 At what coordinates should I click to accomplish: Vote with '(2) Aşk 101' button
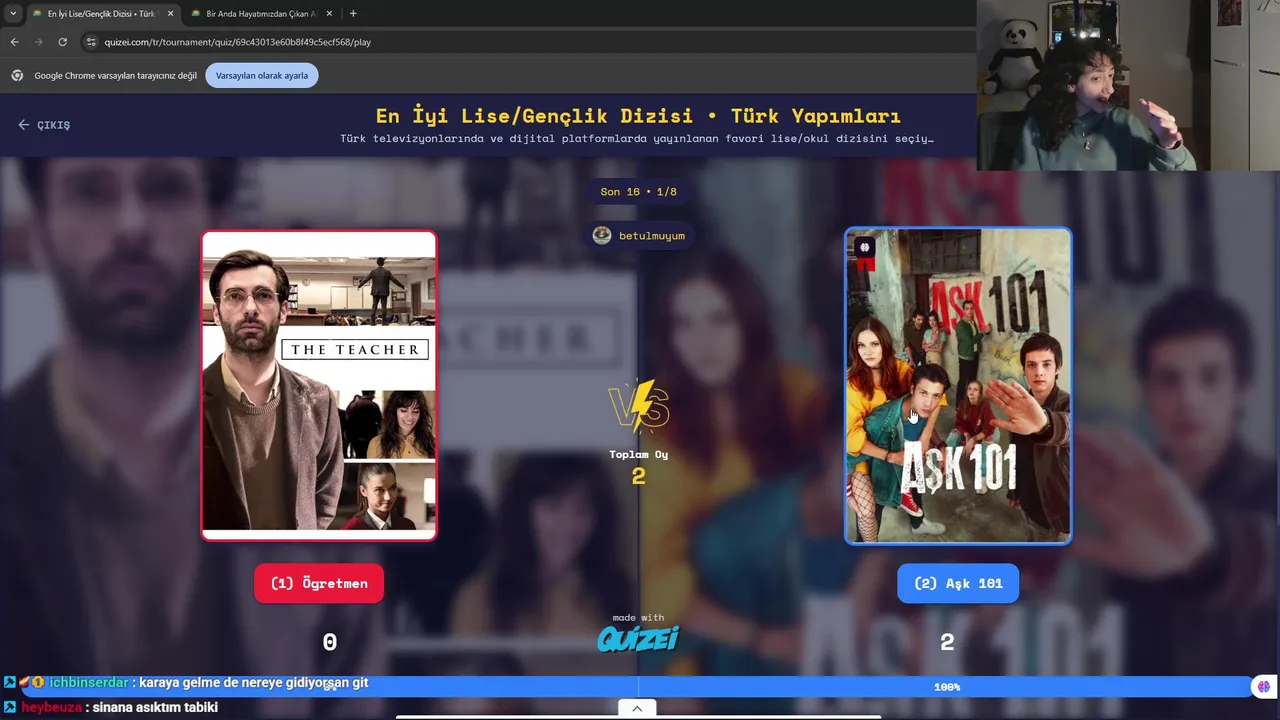tap(958, 583)
